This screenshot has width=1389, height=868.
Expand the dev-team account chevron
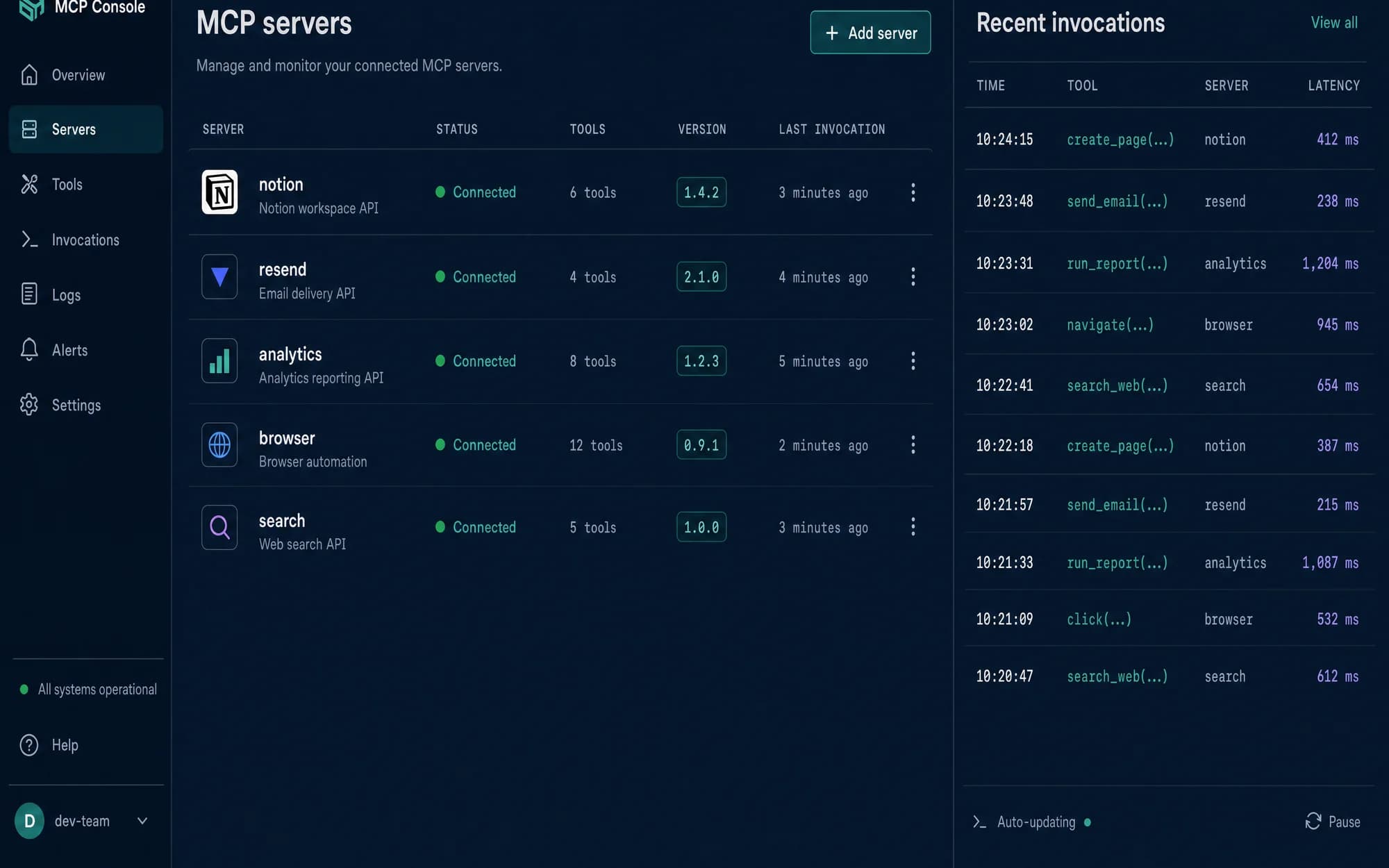[x=142, y=821]
